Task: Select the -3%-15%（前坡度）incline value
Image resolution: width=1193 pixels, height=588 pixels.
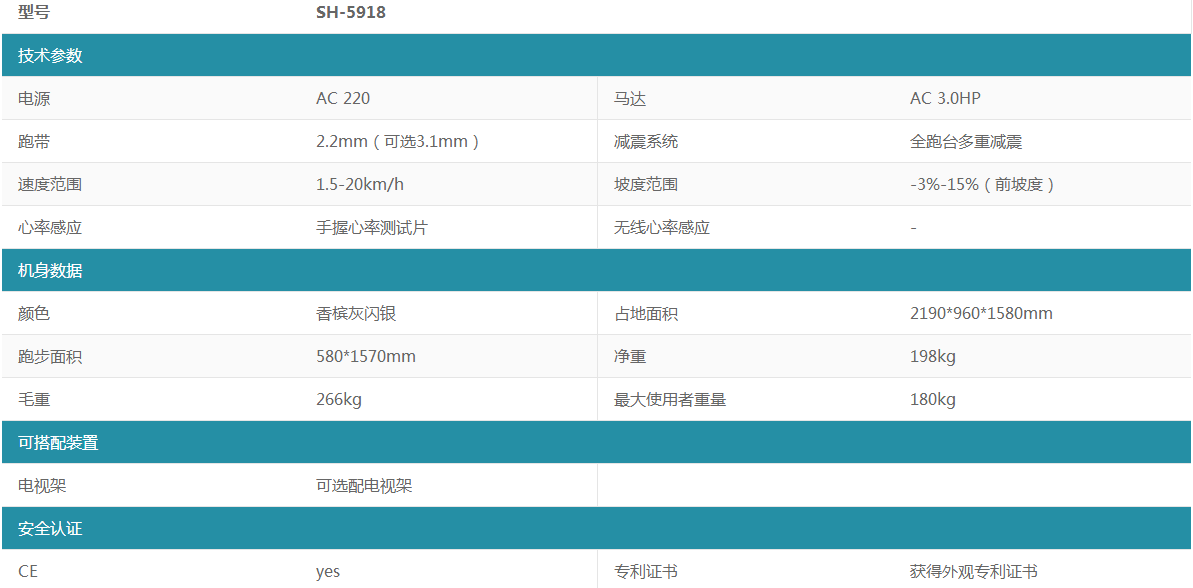Action: [983, 185]
